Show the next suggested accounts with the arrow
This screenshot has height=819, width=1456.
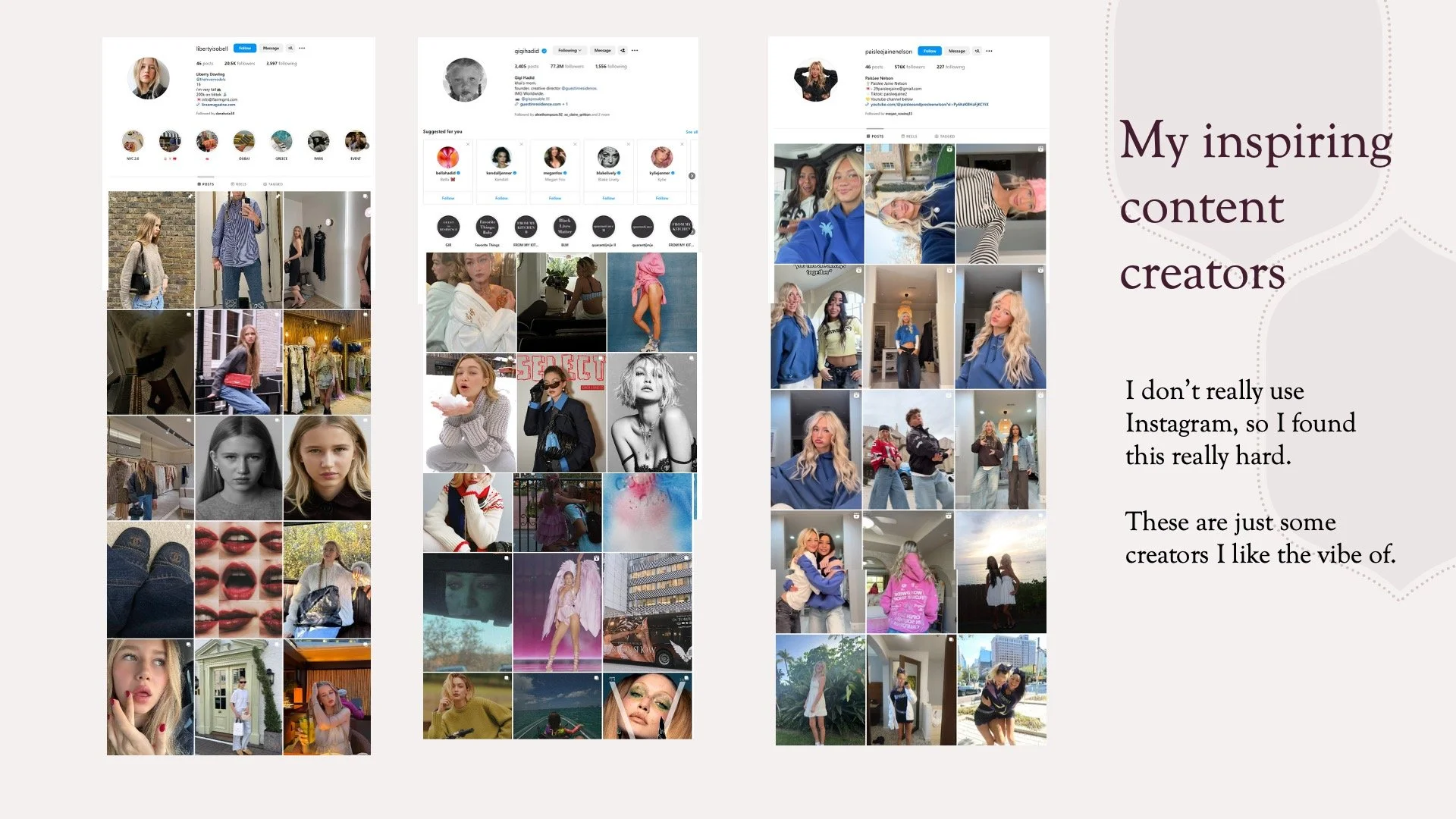coord(692,176)
